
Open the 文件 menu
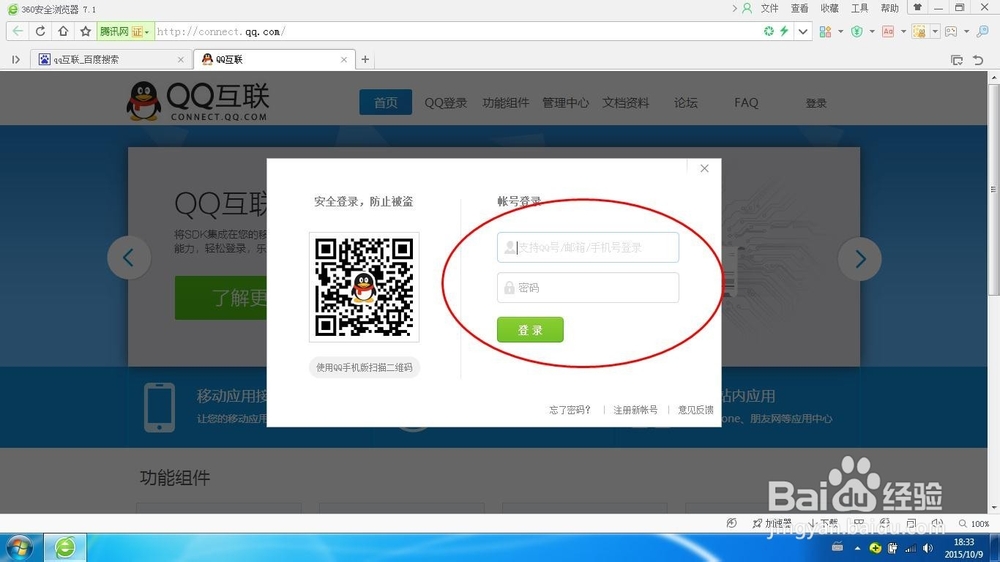pos(770,8)
